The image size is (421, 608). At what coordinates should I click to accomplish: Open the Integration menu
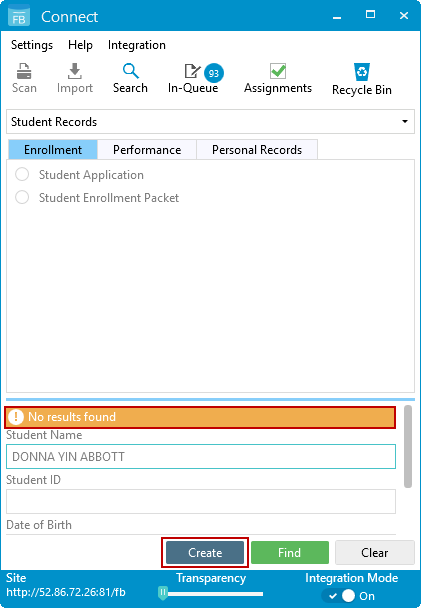click(x=137, y=45)
